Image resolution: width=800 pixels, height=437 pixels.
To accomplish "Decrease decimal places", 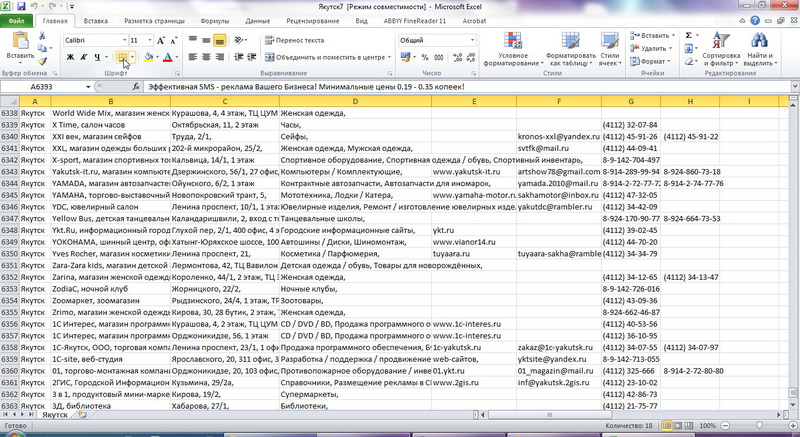I will (470, 57).
